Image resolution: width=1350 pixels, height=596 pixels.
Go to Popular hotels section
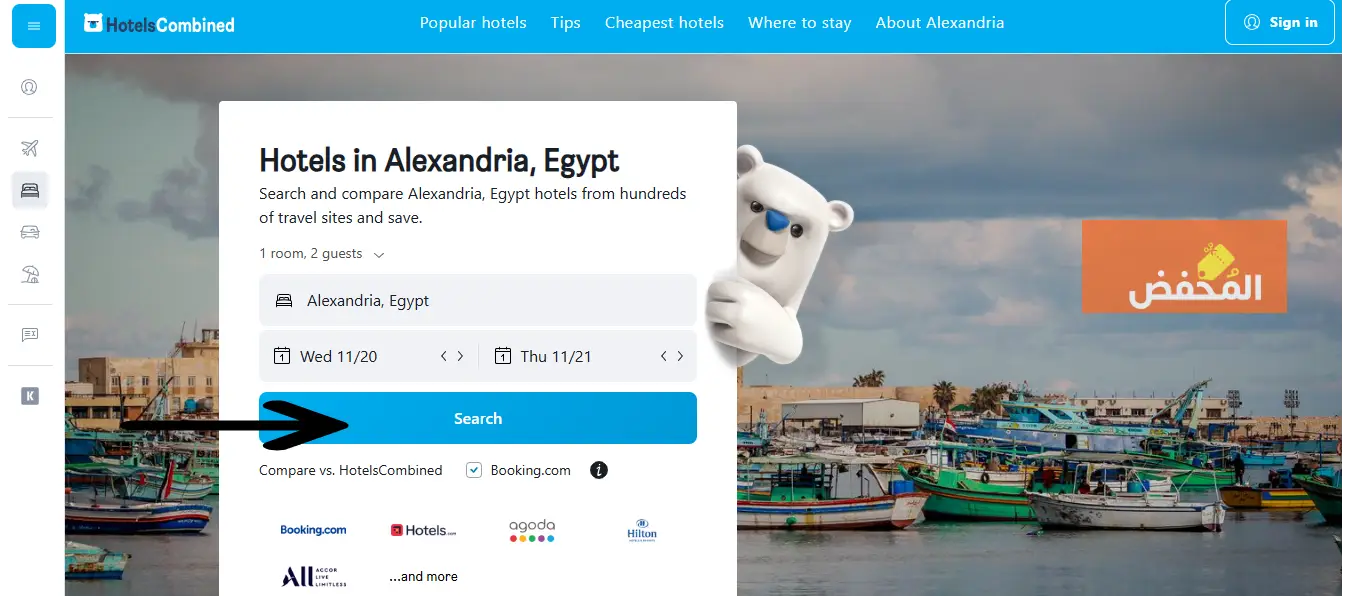click(473, 23)
